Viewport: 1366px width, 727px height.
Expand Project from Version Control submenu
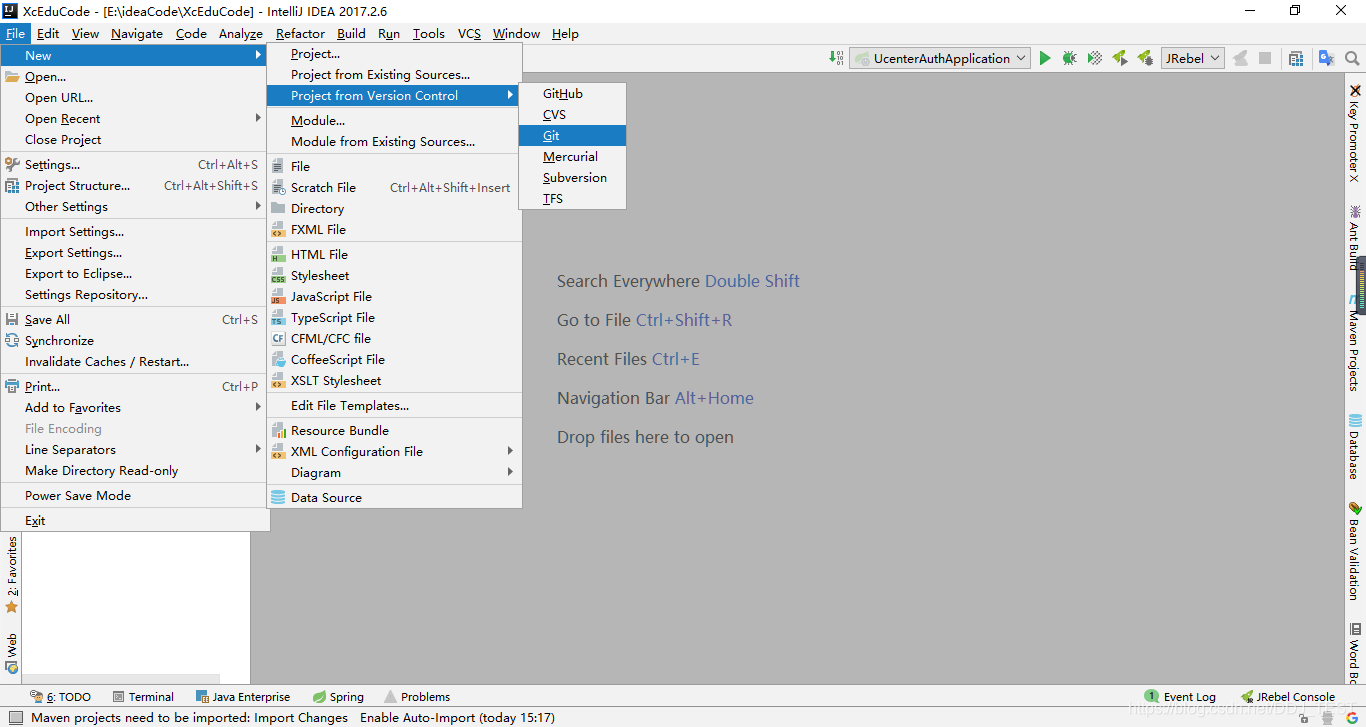[394, 95]
